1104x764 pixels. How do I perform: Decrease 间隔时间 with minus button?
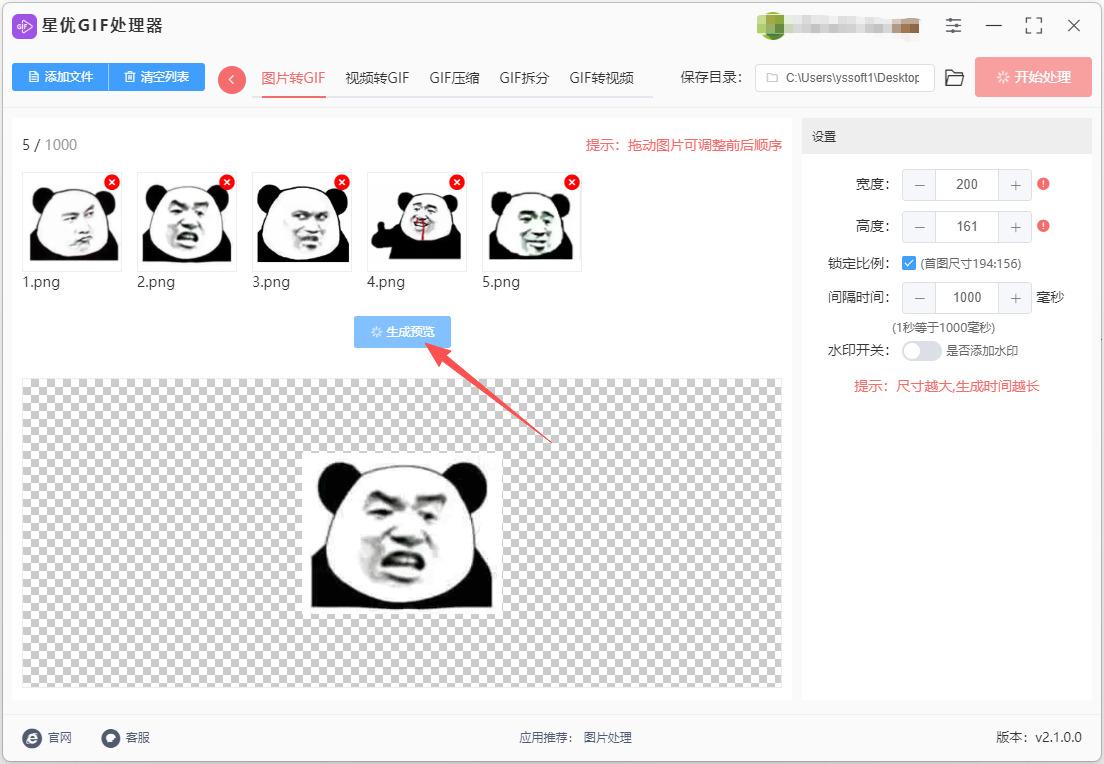pyautogui.click(x=920, y=298)
